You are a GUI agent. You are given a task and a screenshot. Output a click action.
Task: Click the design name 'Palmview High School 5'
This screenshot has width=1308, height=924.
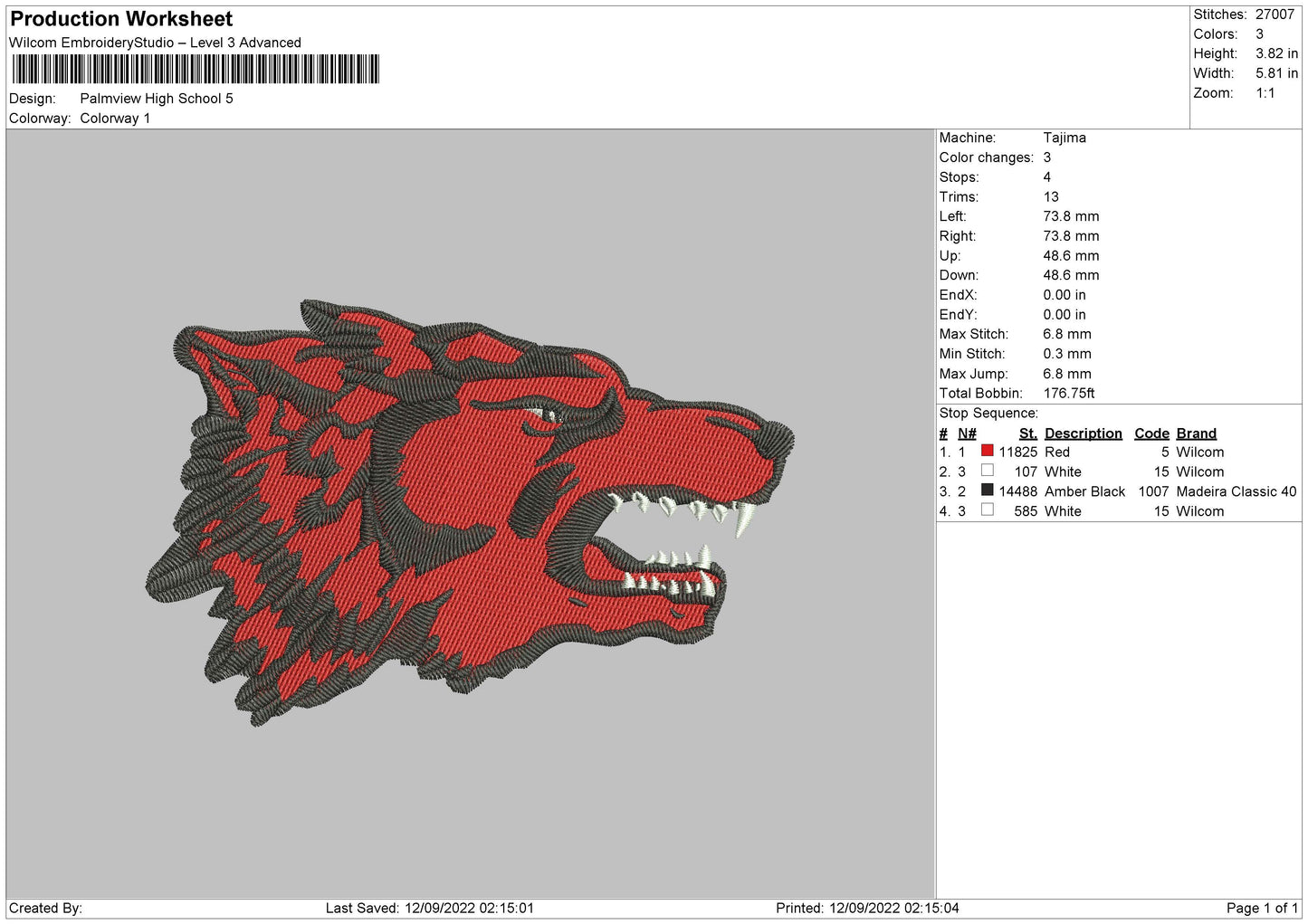157,99
